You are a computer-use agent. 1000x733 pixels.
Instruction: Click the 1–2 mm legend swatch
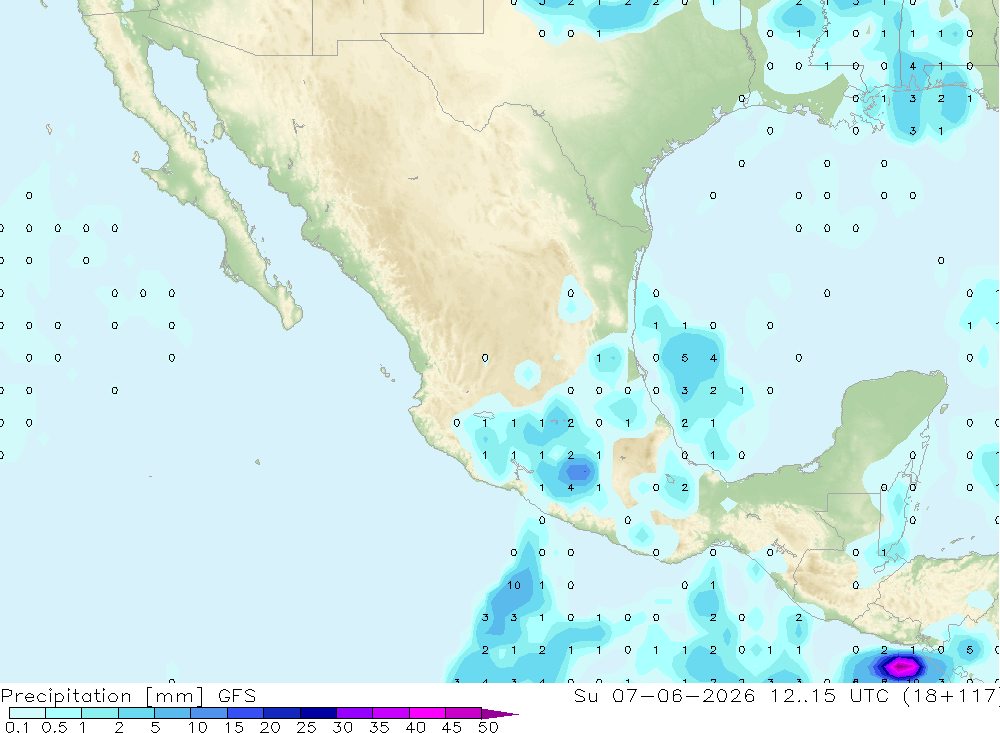99,713
